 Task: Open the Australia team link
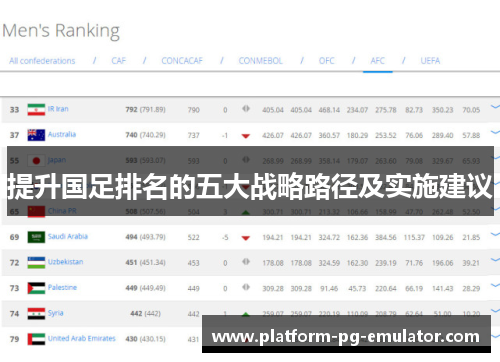pos(62,134)
